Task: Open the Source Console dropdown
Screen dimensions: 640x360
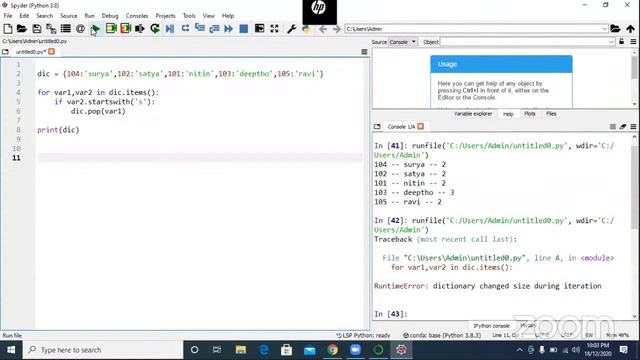Action: 402,42
